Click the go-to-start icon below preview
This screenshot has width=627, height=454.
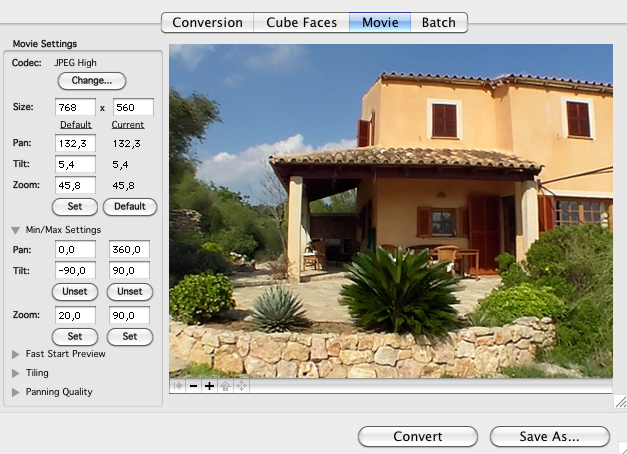178,386
